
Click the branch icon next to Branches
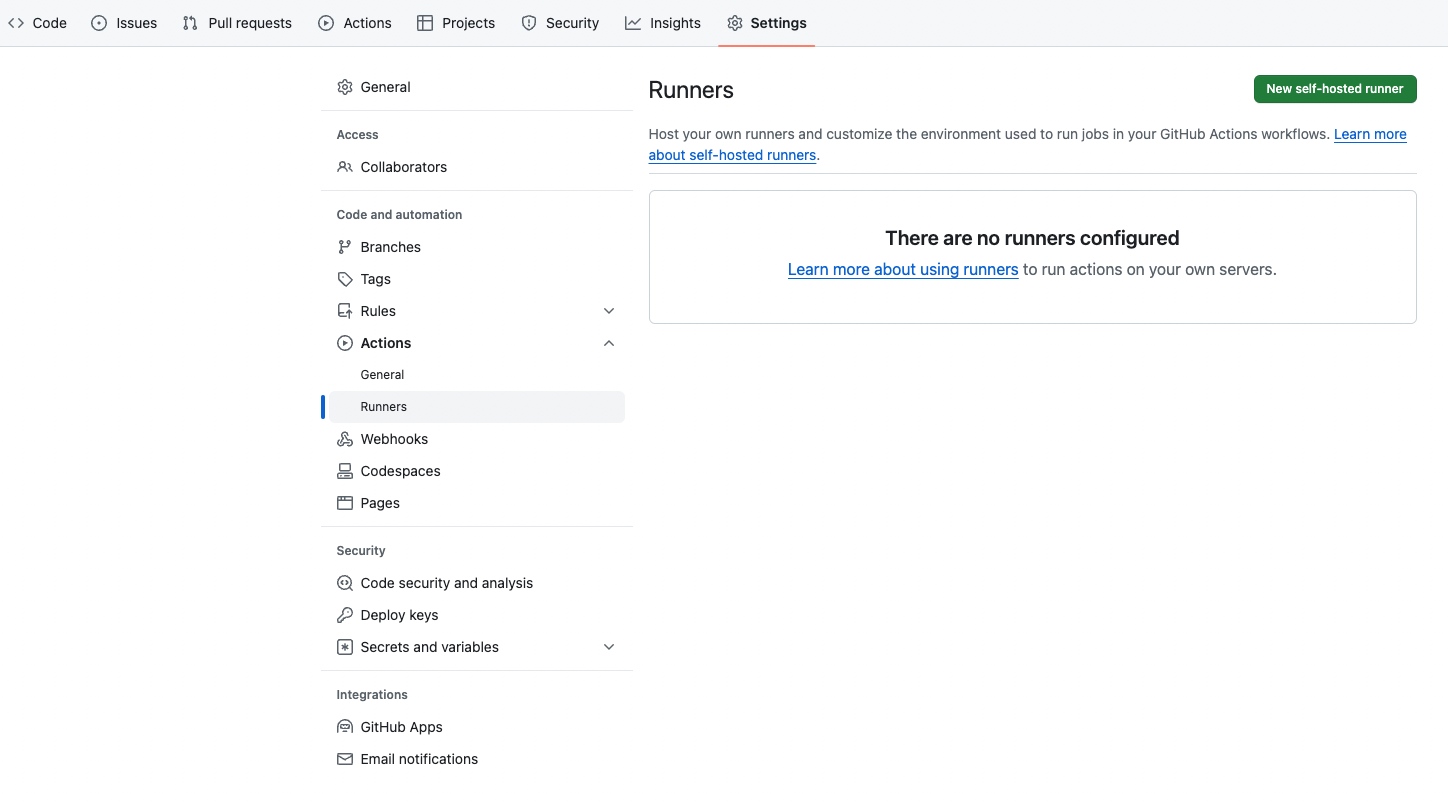point(345,247)
